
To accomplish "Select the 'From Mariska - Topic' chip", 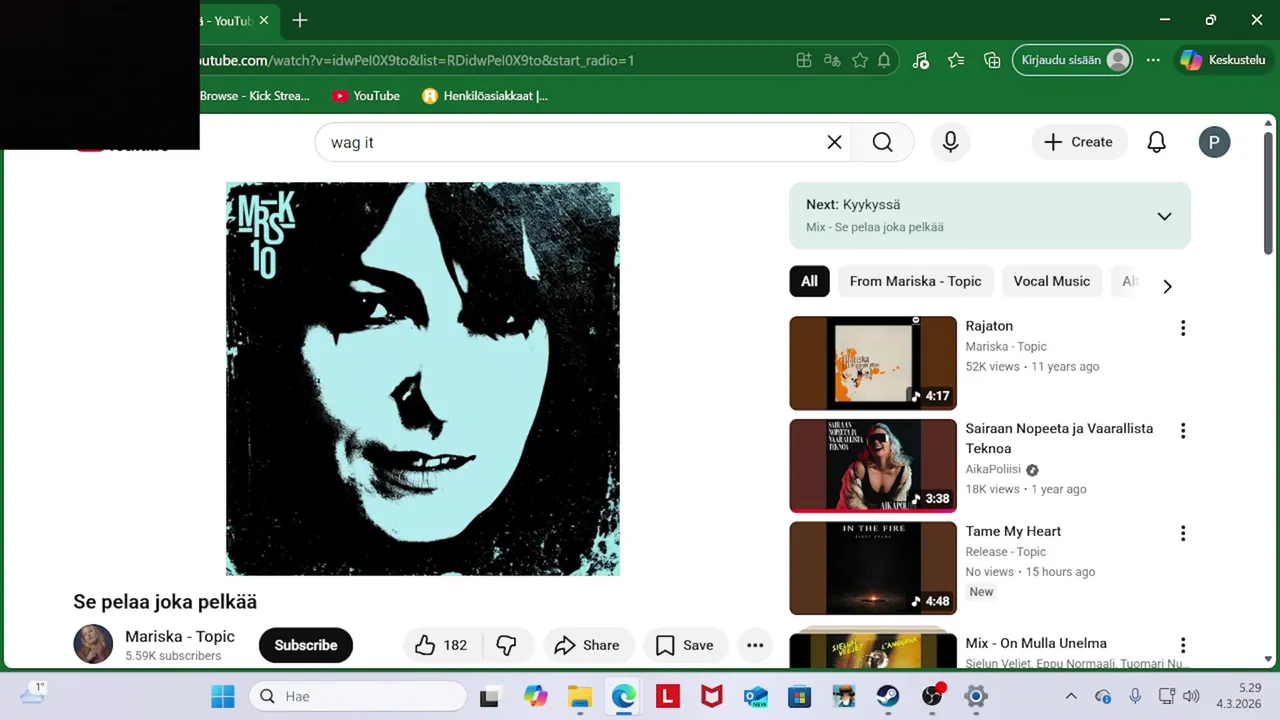I will 915,281.
